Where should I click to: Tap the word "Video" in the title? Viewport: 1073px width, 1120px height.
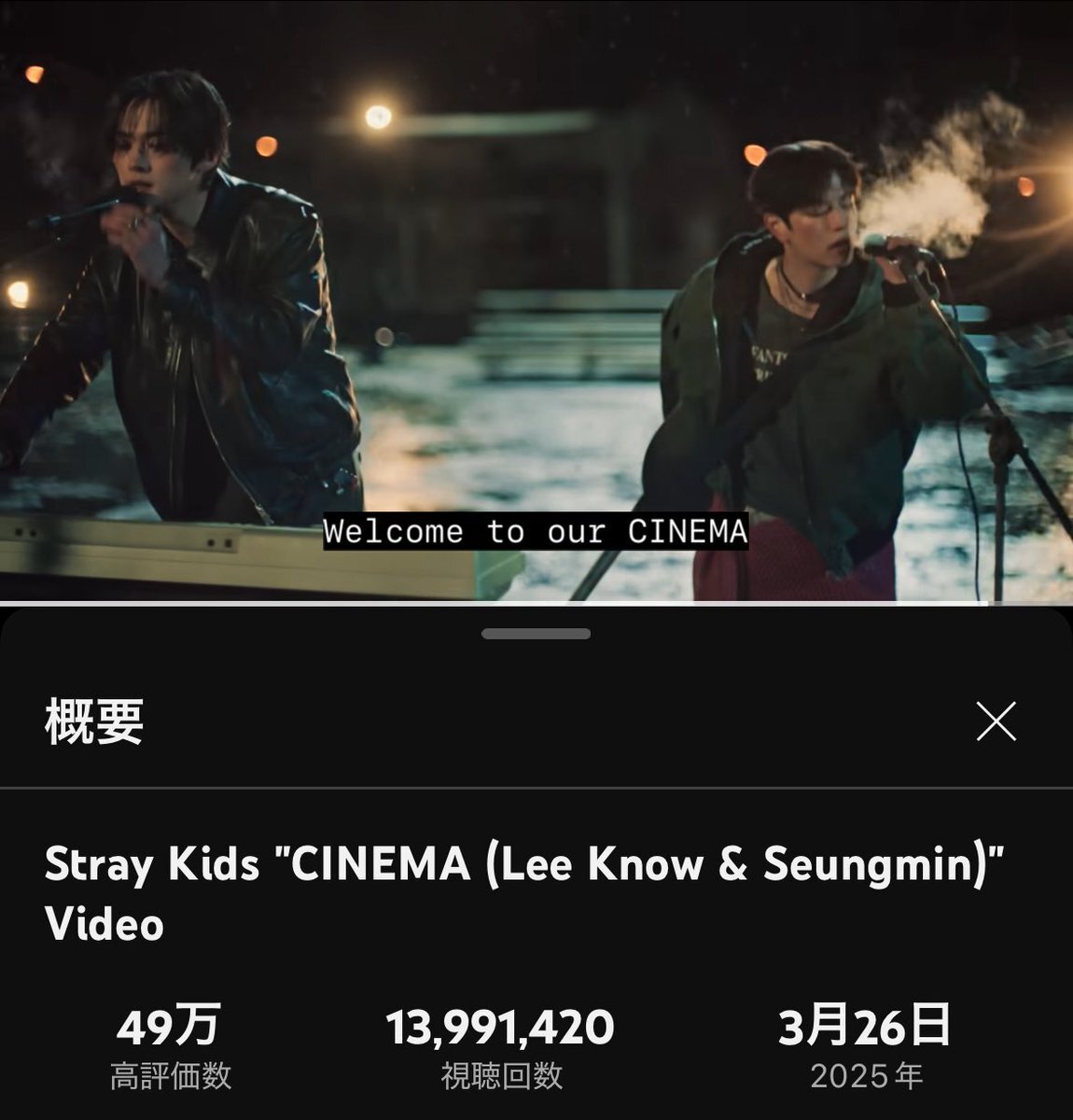pyautogui.click(x=105, y=924)
